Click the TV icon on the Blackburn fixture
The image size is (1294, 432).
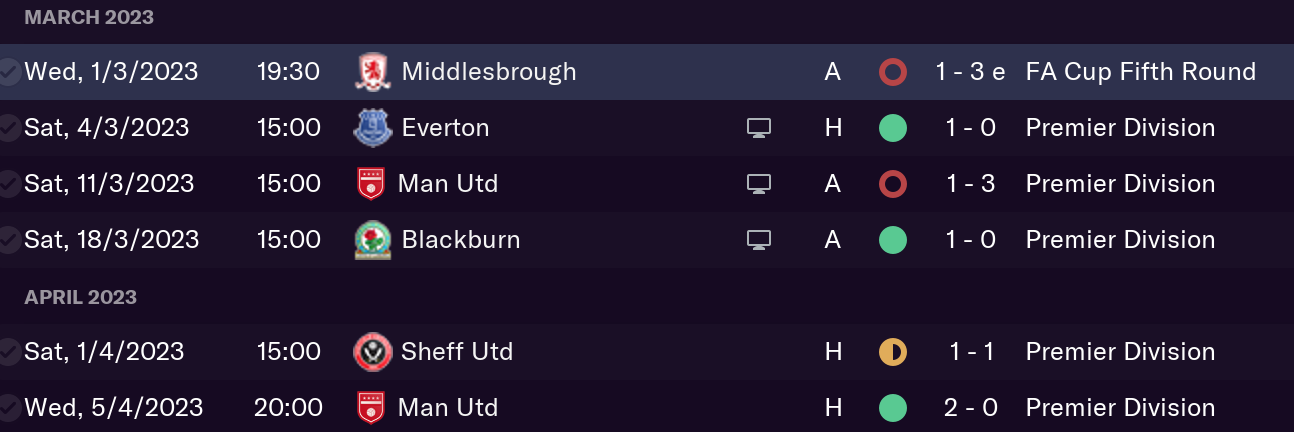[759, 240]
